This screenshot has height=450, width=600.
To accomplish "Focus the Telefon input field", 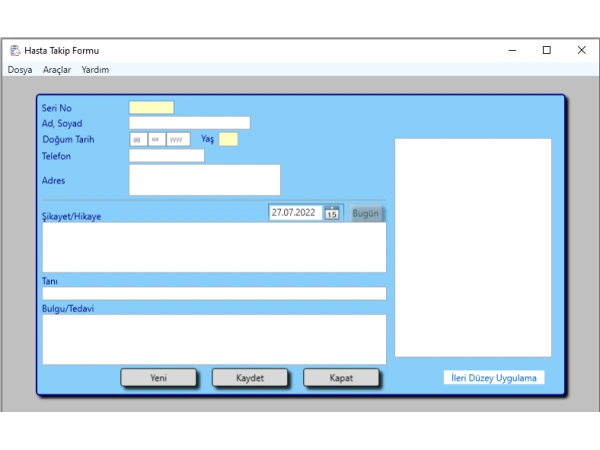I will 166,156.
